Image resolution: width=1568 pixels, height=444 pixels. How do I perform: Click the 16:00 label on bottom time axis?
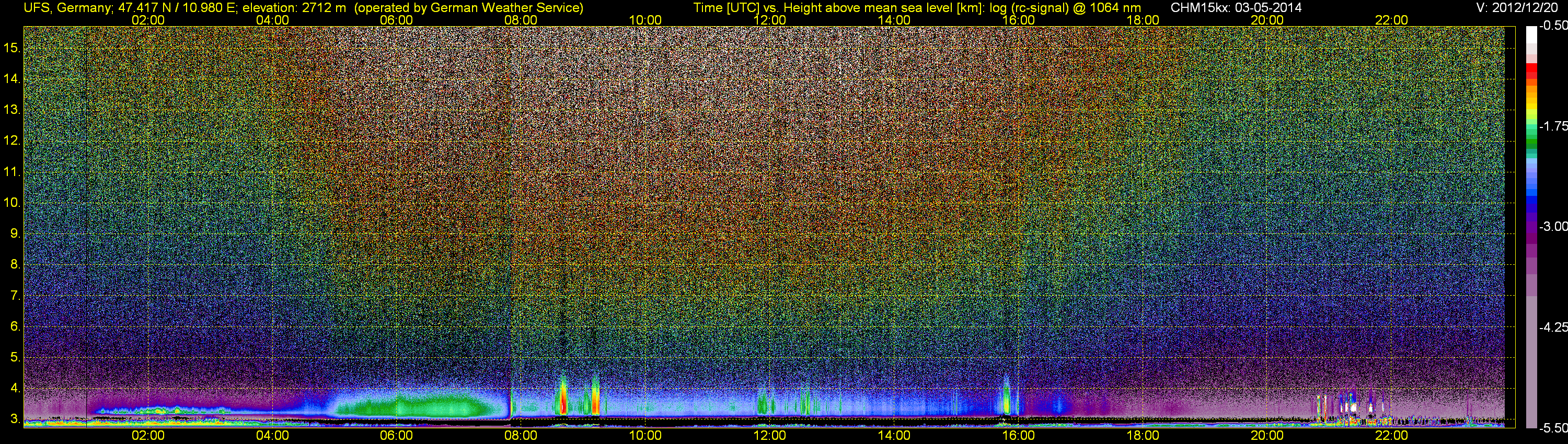1018,436
